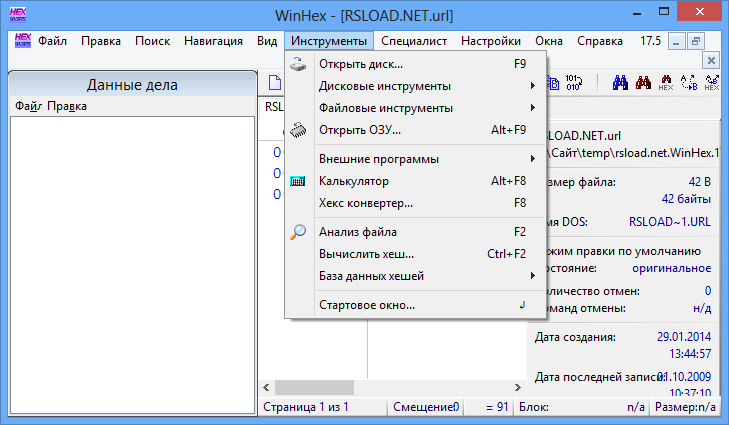Launch Калькулятор from the menu
The width and height of the screenshot is (729, 425).
[415, 181]
